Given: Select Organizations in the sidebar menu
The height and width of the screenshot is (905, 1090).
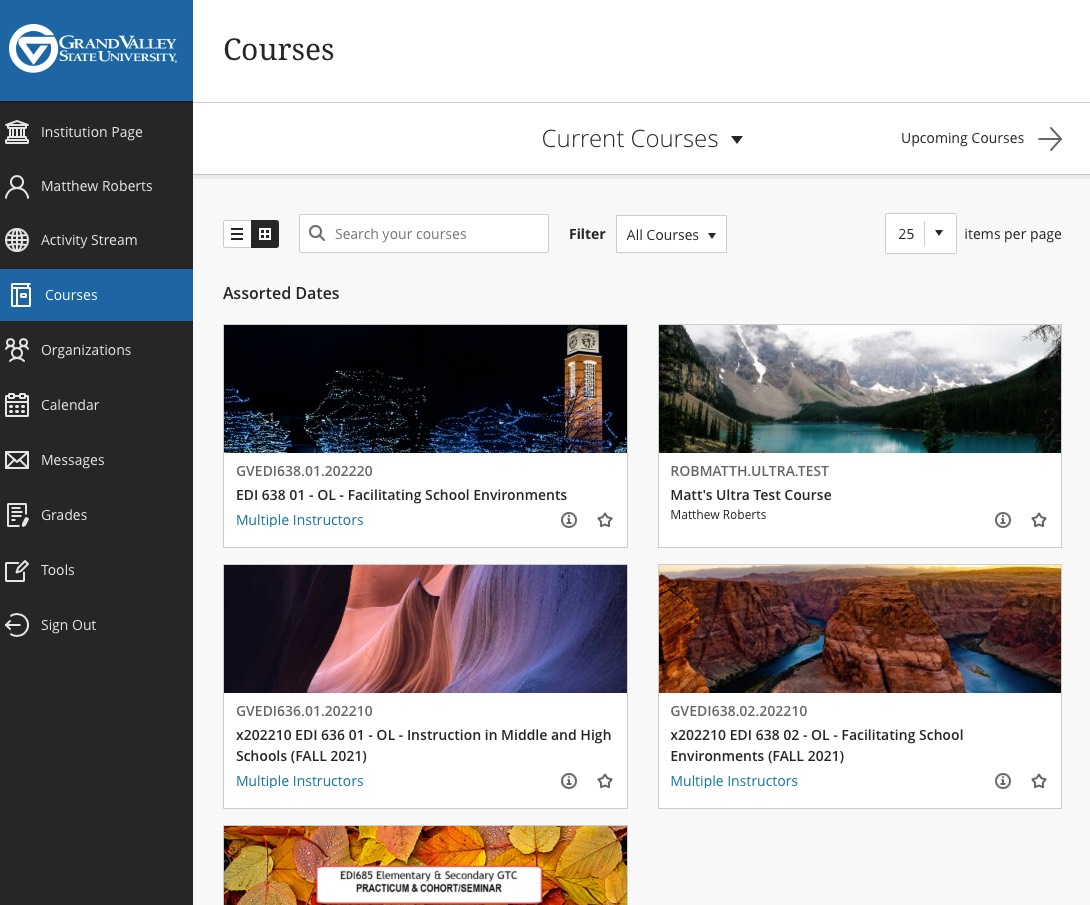Looking at the screenshot, I should click(x=86, y=350).
